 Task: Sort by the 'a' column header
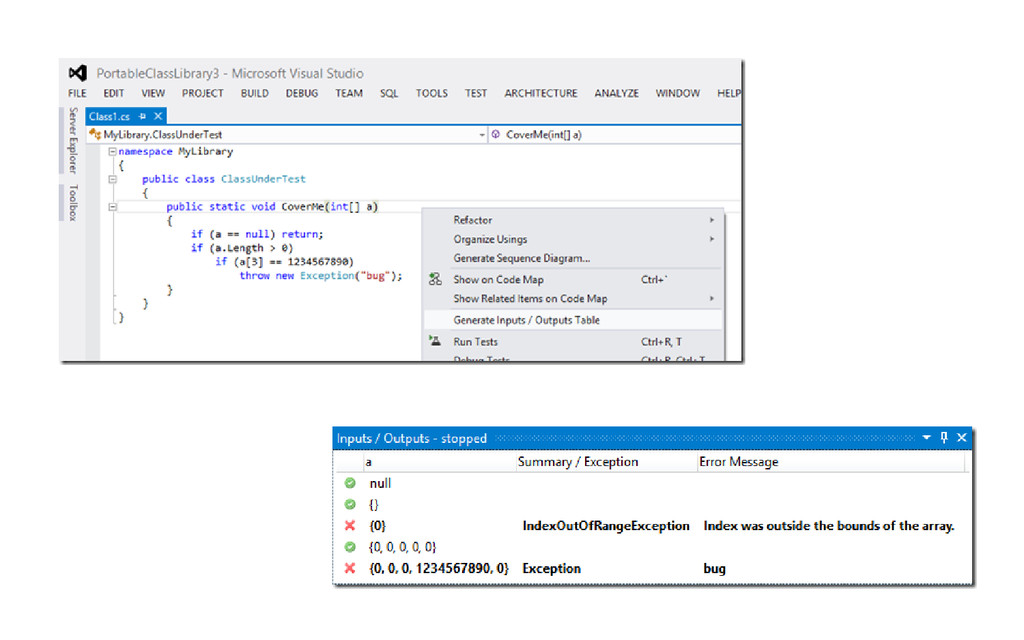click(x=439, y=462)
